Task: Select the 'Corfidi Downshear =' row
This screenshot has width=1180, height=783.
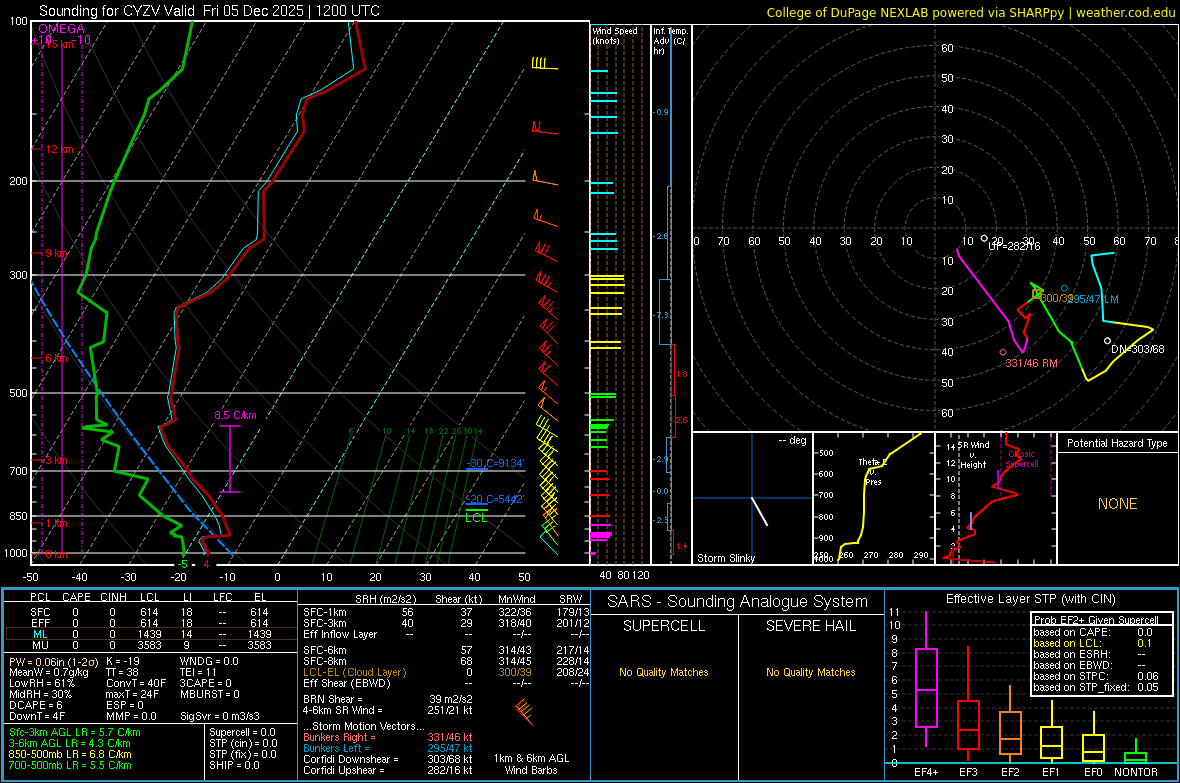Action: tap(388, 759)
